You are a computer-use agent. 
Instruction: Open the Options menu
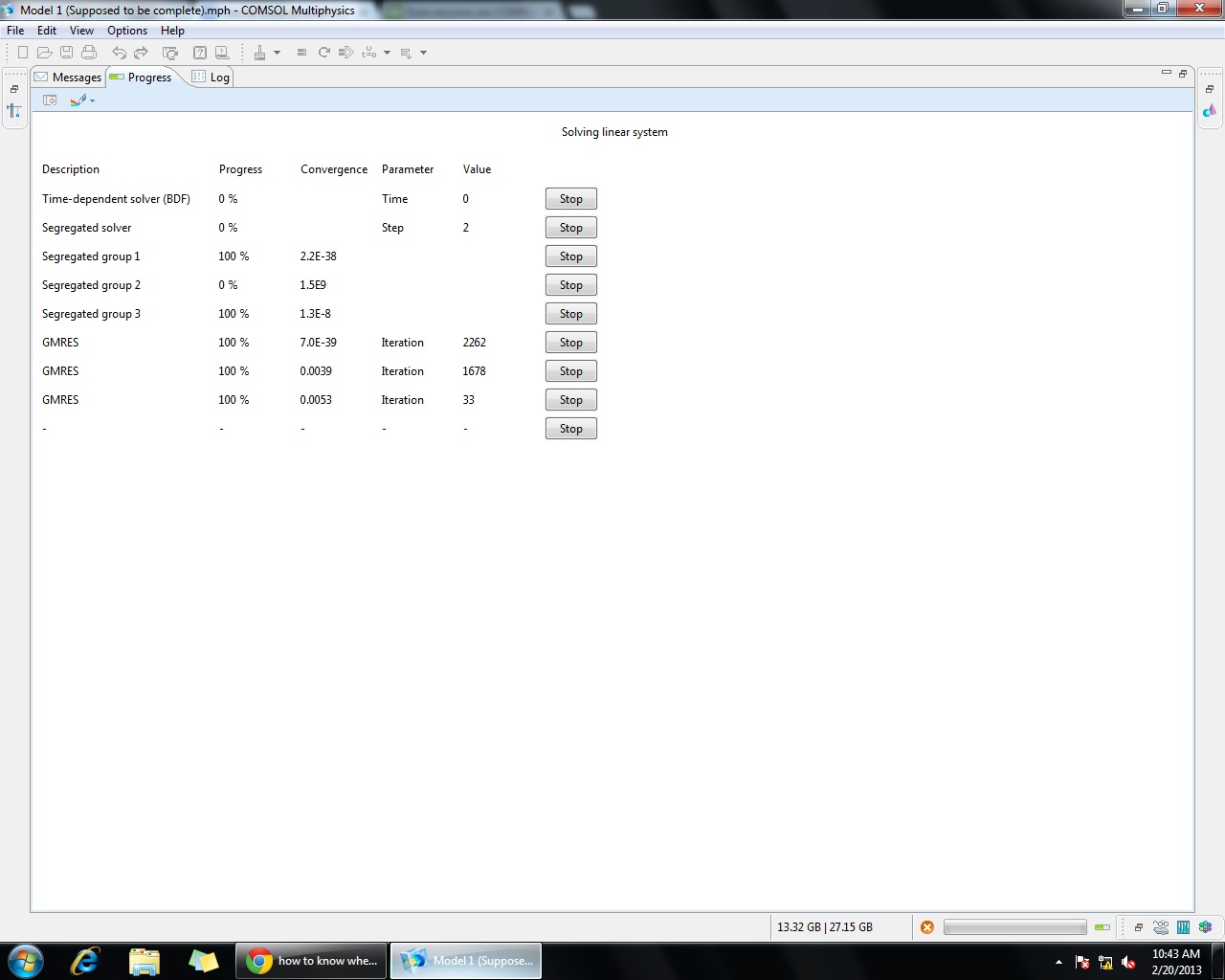(x=127, y=31)
